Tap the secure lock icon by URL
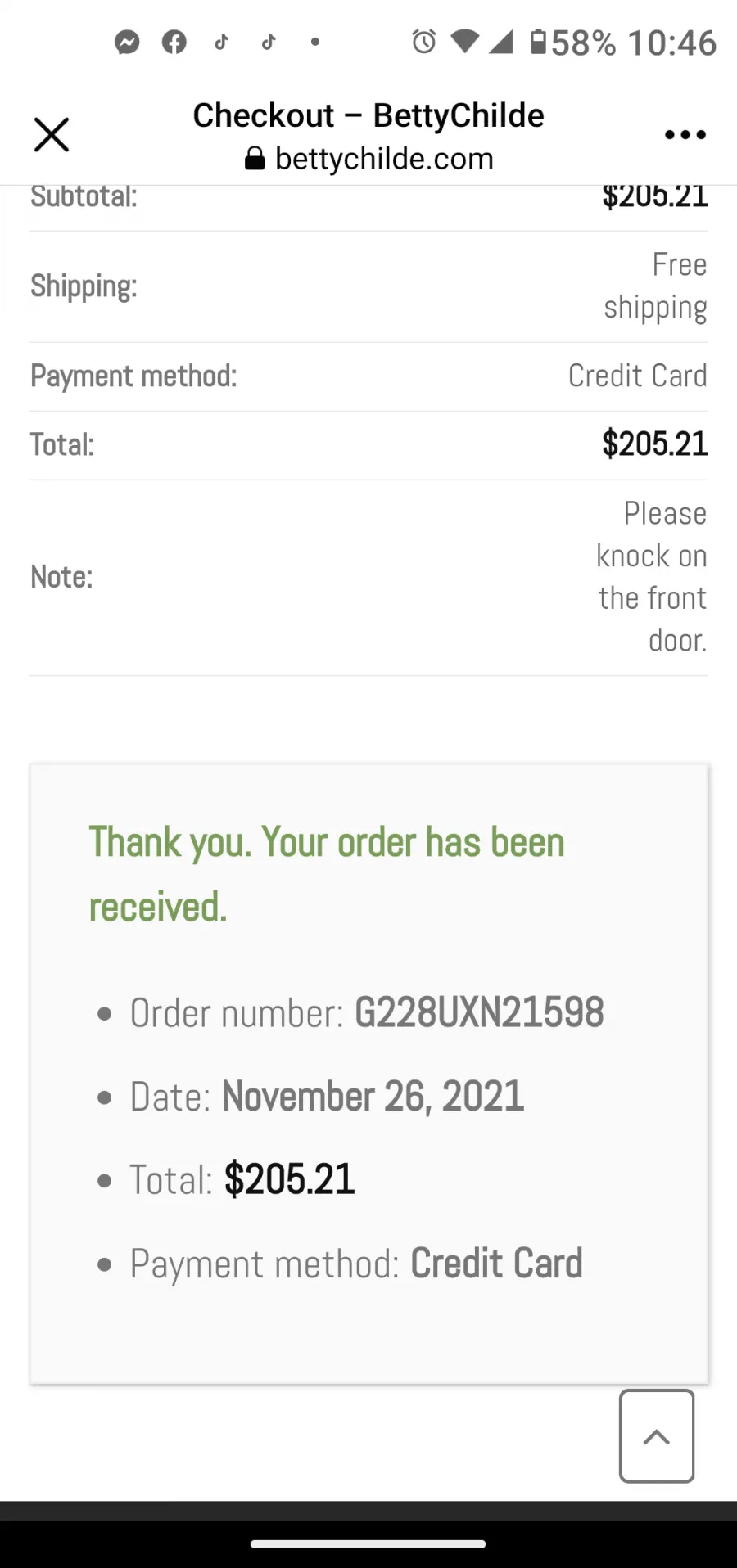This screenshot has width=737, height=1568. click(255, 159)
